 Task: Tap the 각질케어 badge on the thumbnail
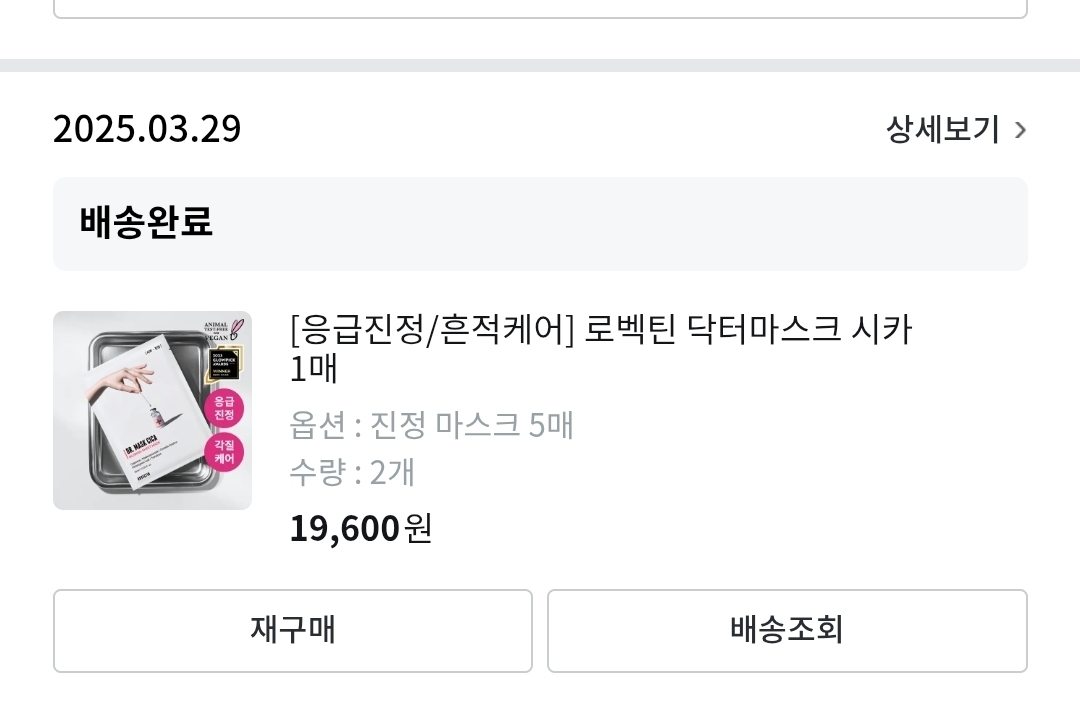click(x=226, y=452)
